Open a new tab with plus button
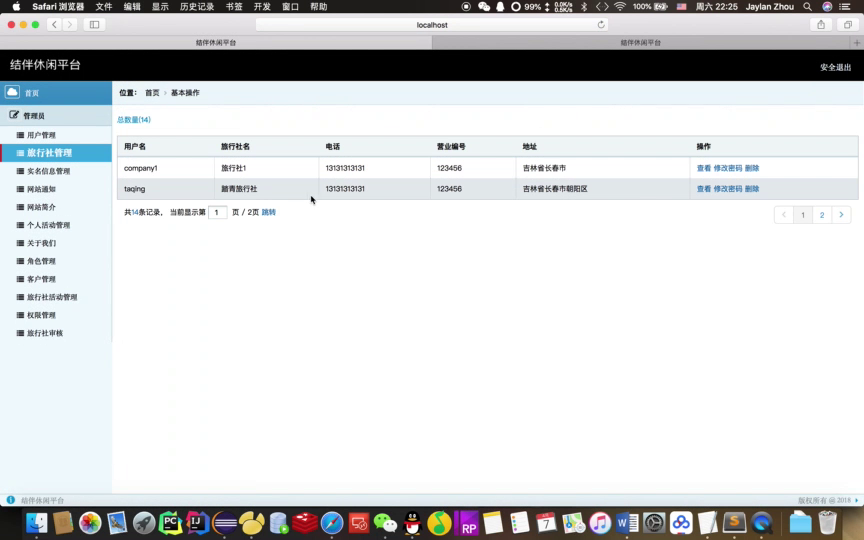 coord(857,42)
